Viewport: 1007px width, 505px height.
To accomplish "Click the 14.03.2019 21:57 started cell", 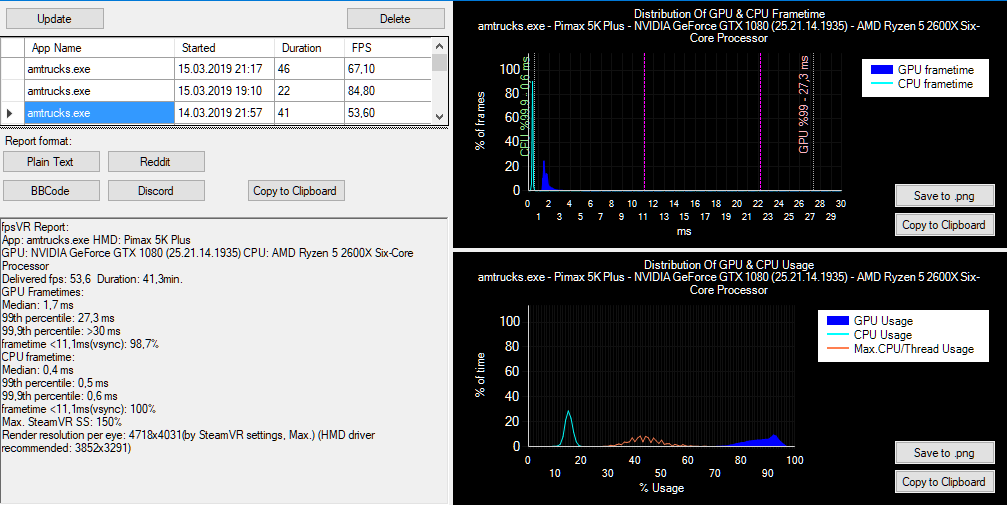I will tap(224, 112).
